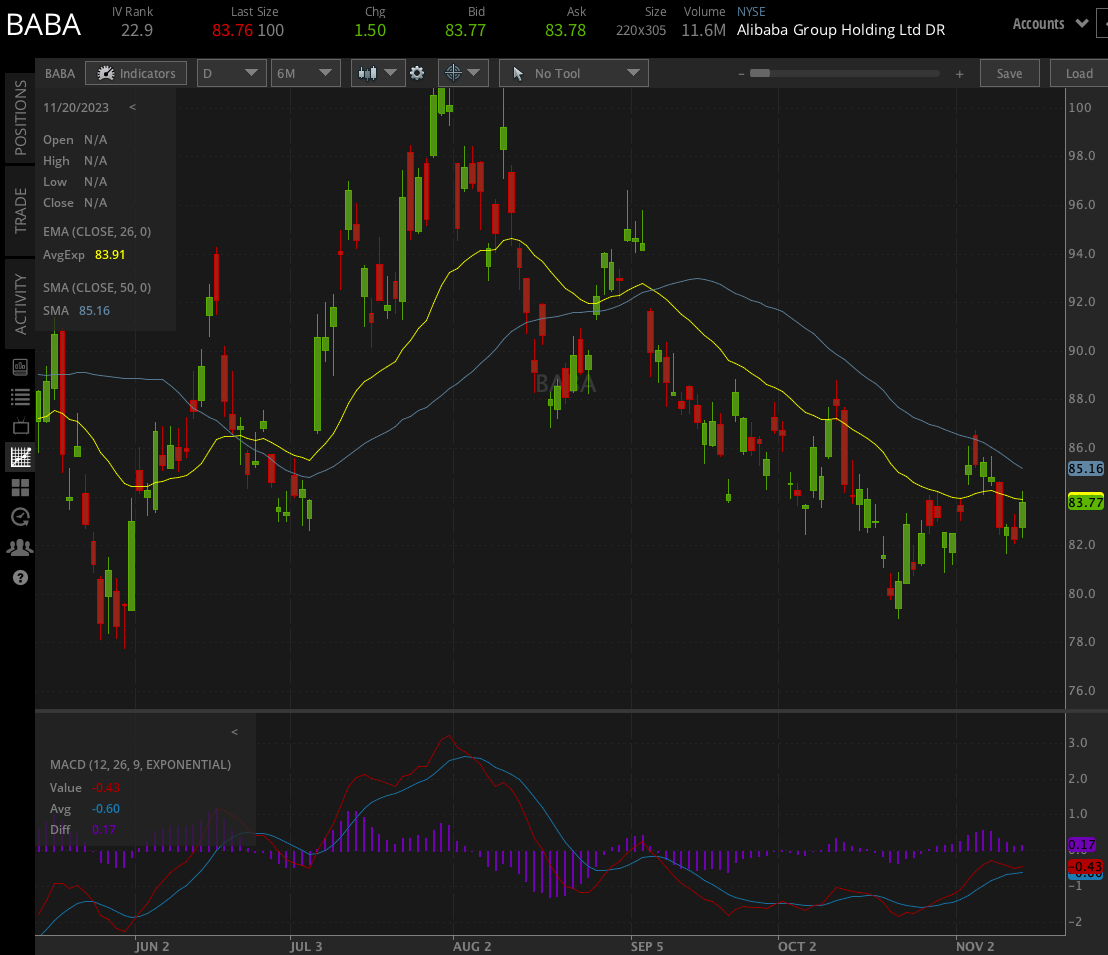Open the Help question mark icon
This screenshot has width=1108, height=955.
click(x=19, y=577)
